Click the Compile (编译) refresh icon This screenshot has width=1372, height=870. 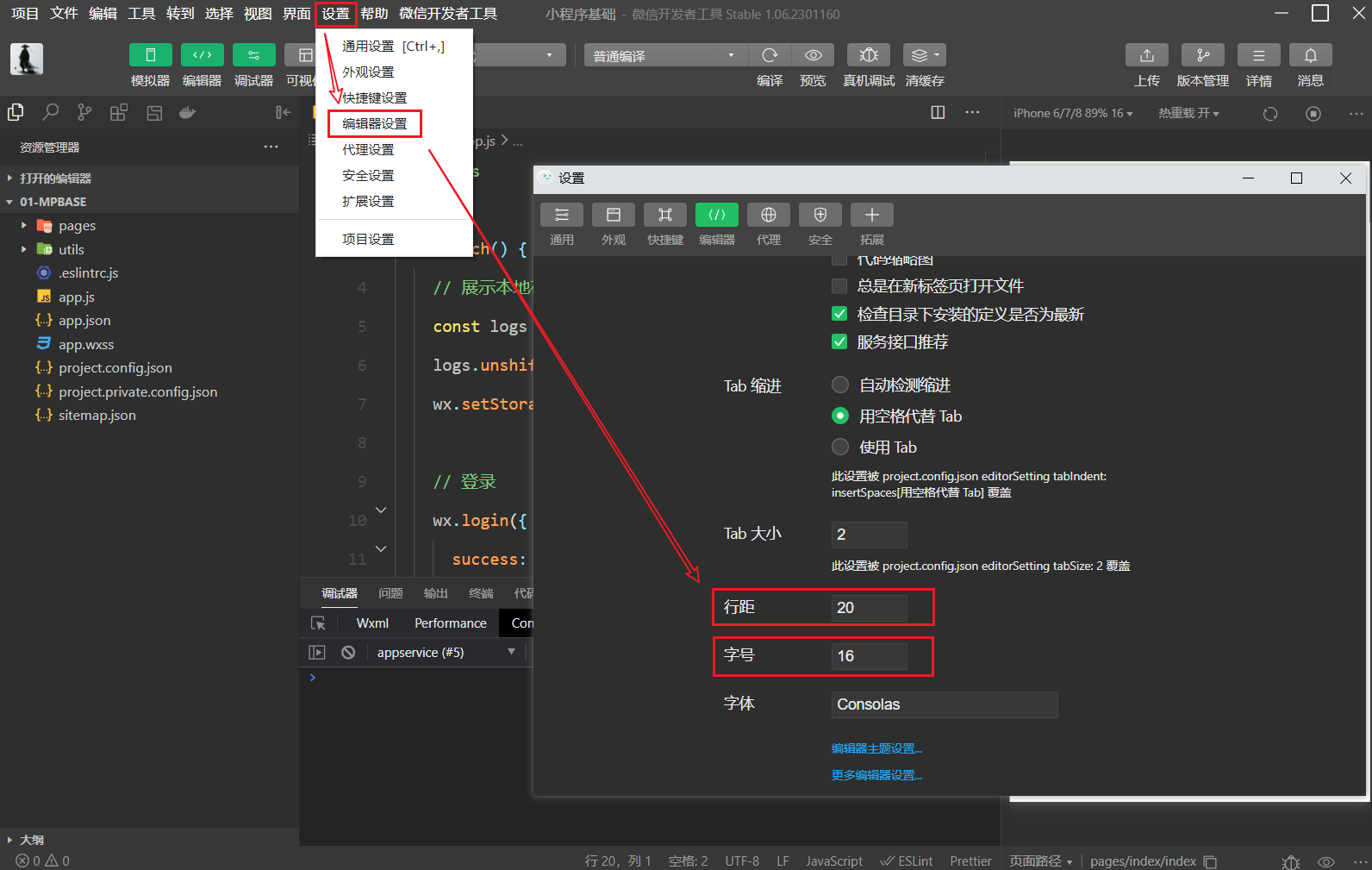click(770, 55)
